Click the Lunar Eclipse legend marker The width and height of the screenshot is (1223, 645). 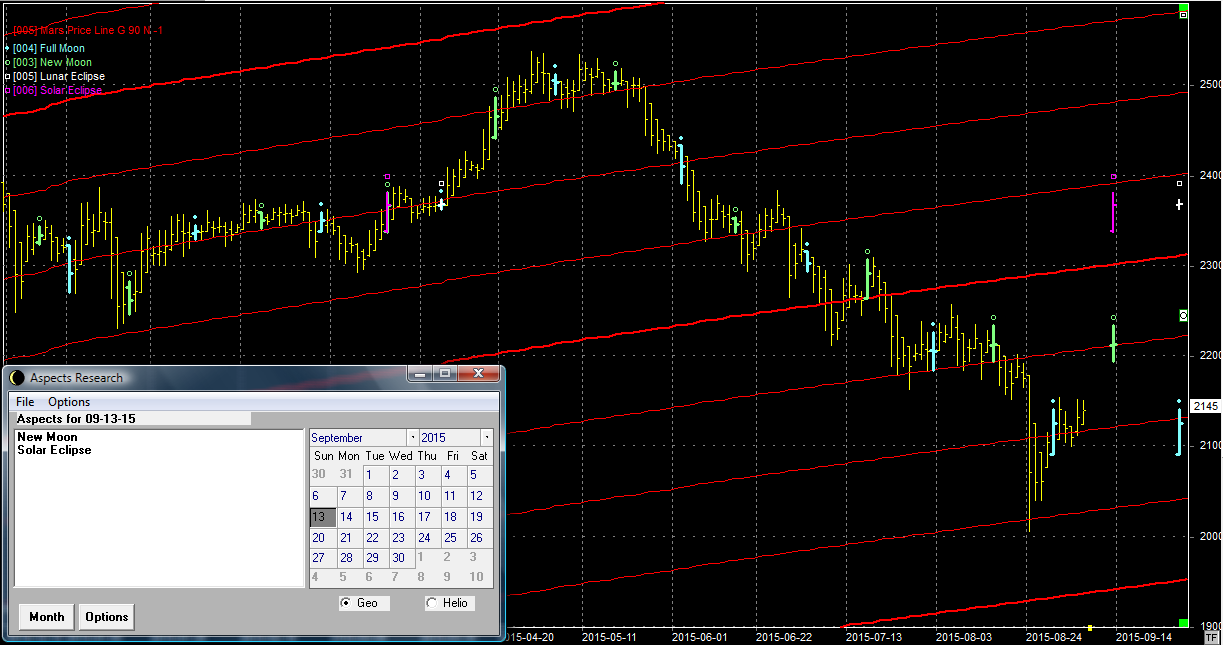click(8, 76)
